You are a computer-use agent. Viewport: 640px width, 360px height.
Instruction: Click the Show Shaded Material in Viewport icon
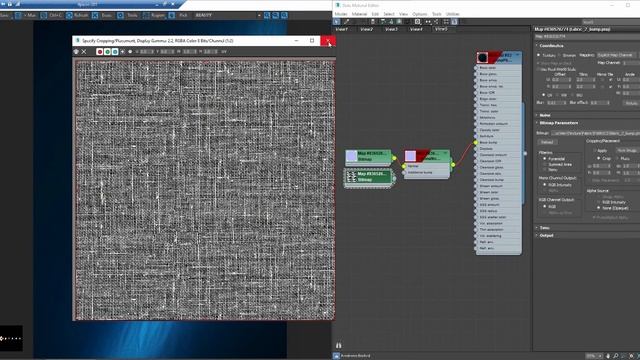(399, 22)
